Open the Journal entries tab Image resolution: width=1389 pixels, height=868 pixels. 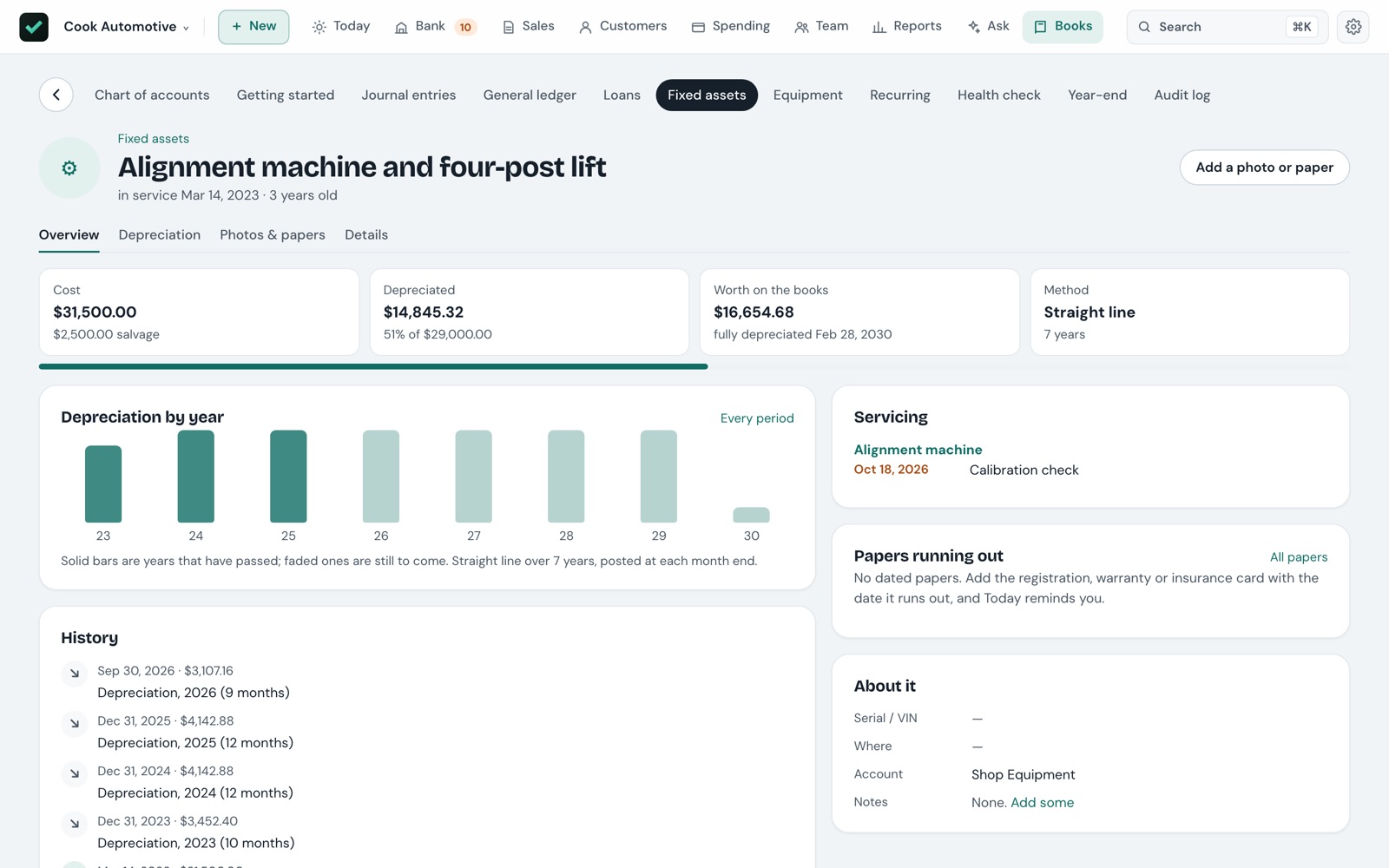click(x=409, y=95)
